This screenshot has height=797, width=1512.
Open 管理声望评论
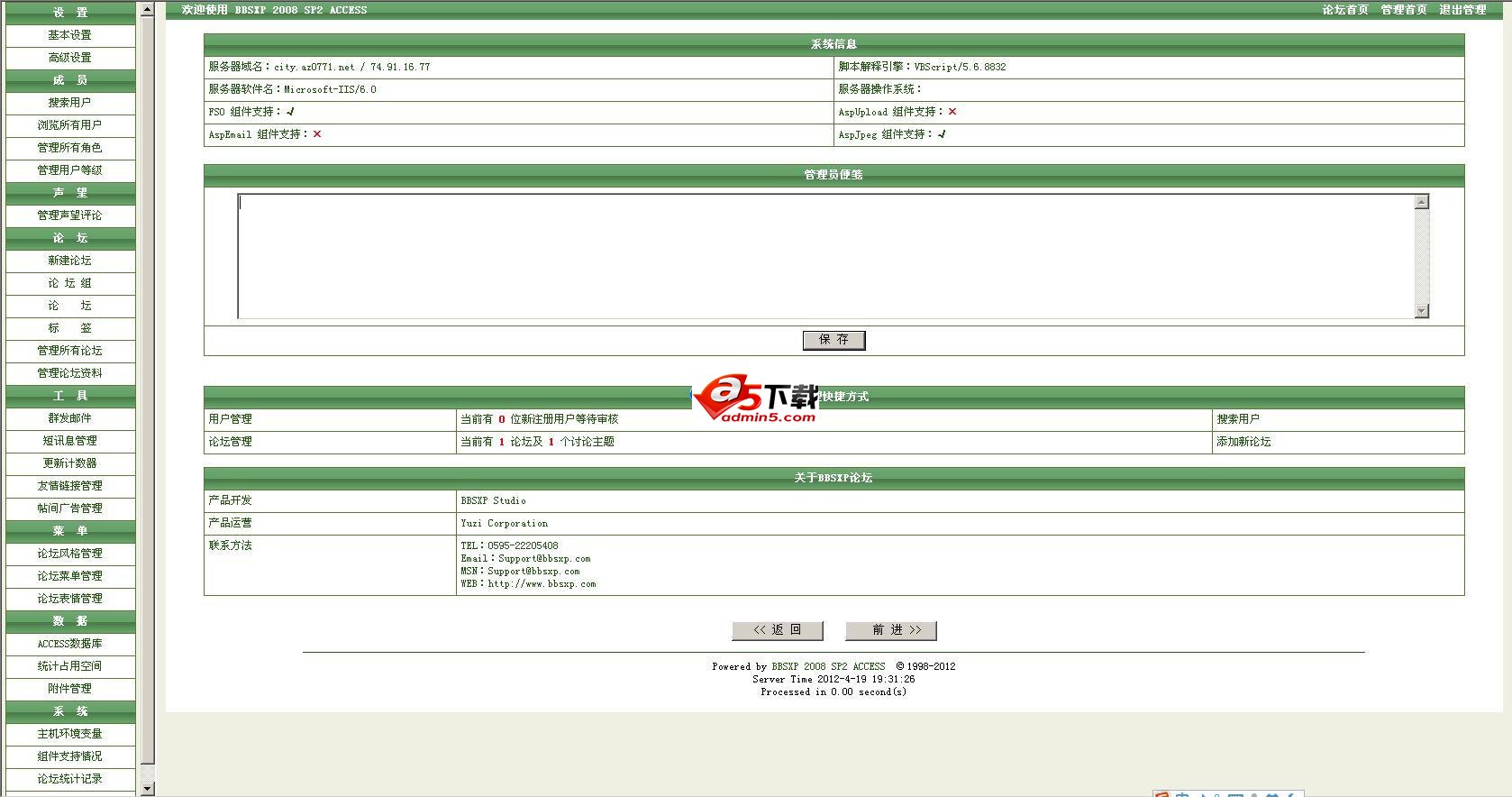pyautogui.click(x=69, y=215)
